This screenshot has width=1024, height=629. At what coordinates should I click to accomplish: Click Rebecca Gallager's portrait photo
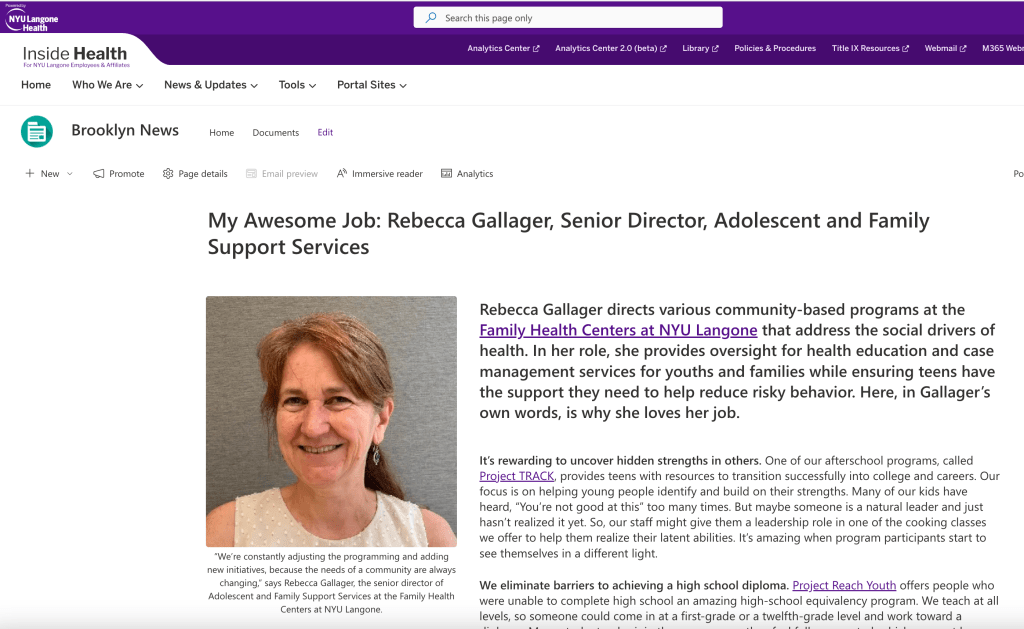(x=331, y=421)
